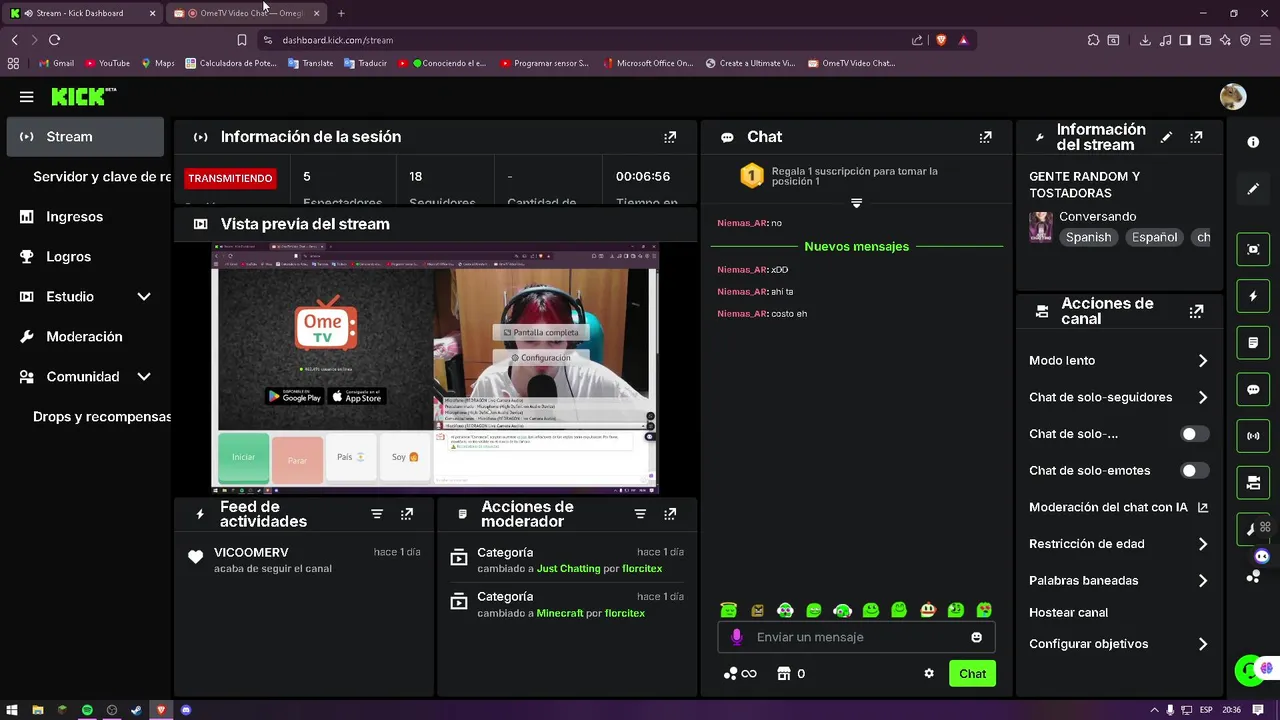Viewport: 1280px width, 720px height.
Task: Open Translate bookmark in bookmarks bar
Action: pos(311,63)
